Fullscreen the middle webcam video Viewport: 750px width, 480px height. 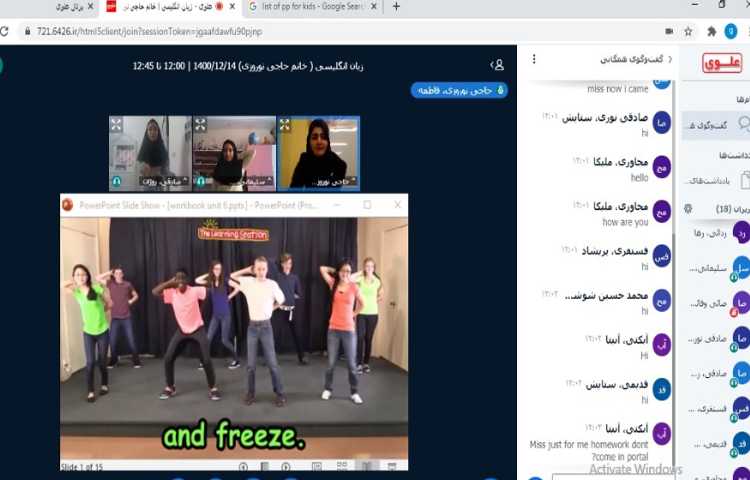(201, 124)
